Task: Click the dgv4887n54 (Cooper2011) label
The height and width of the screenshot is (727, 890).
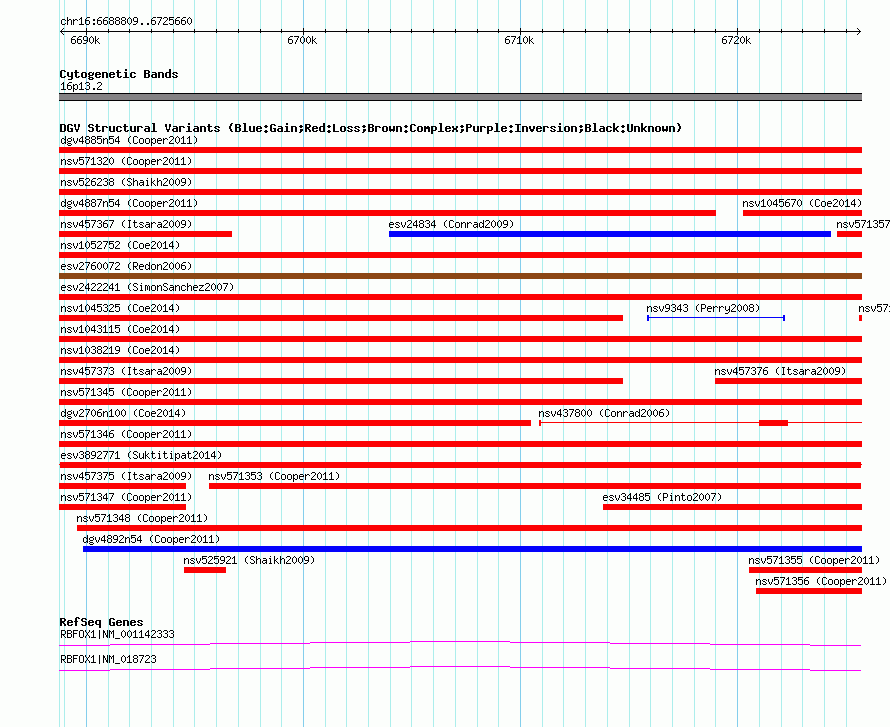Action: coord(129,204)
